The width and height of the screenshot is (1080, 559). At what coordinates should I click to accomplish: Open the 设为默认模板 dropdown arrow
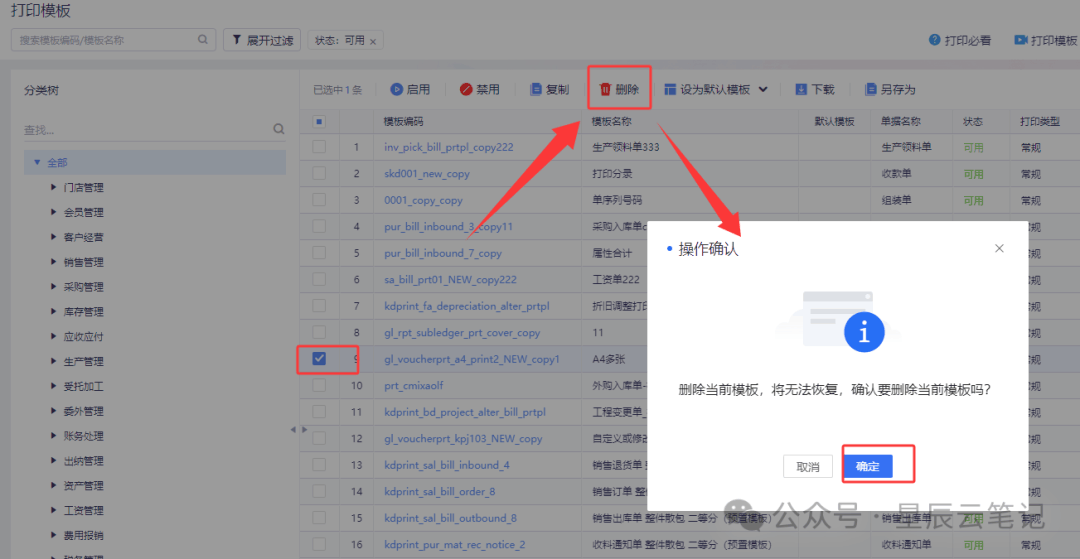click(763, 90)
